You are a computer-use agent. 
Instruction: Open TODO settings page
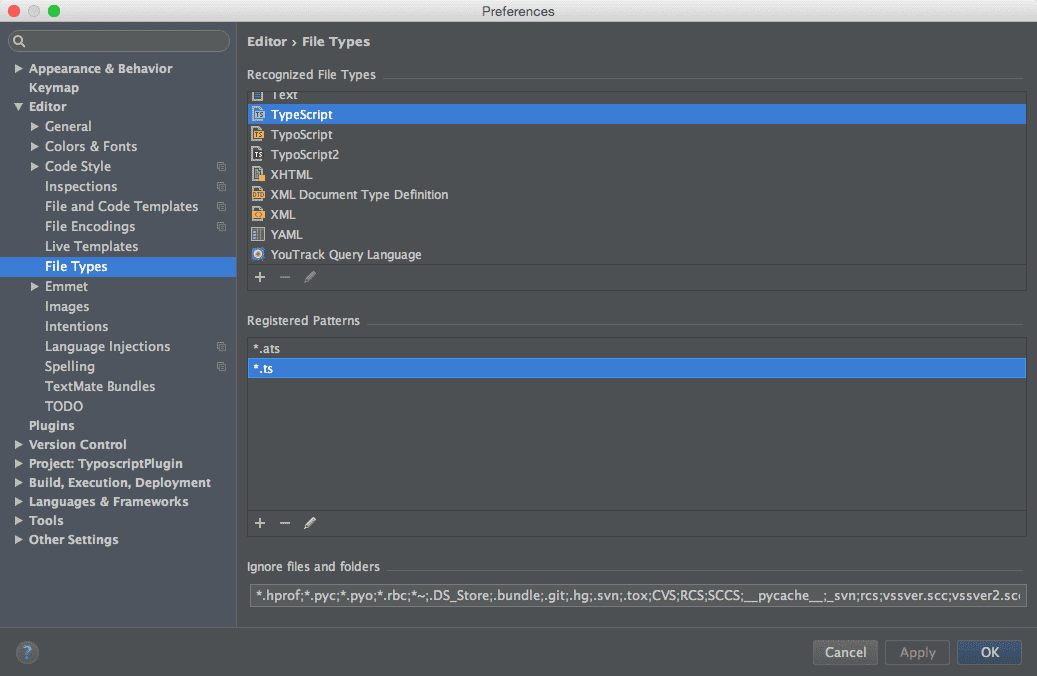(x=63, y=406)
